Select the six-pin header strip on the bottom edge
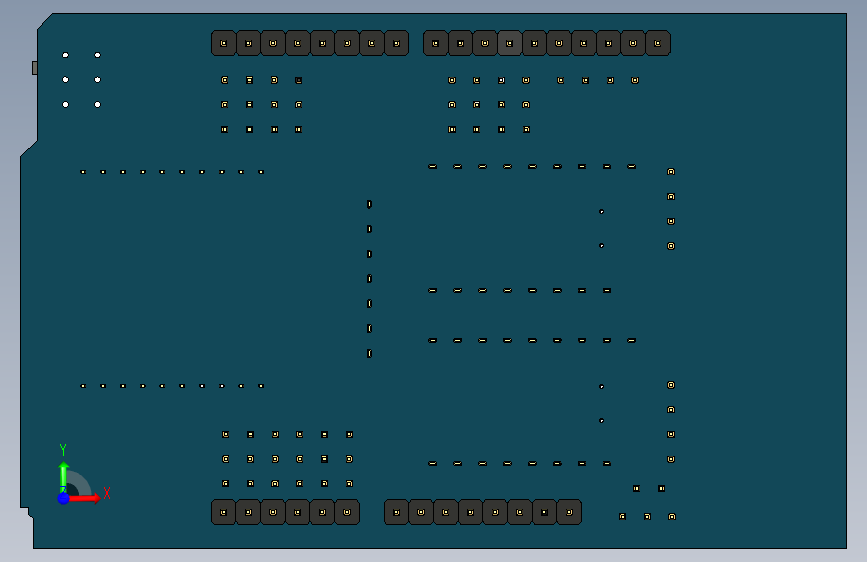 coord(285,512)
